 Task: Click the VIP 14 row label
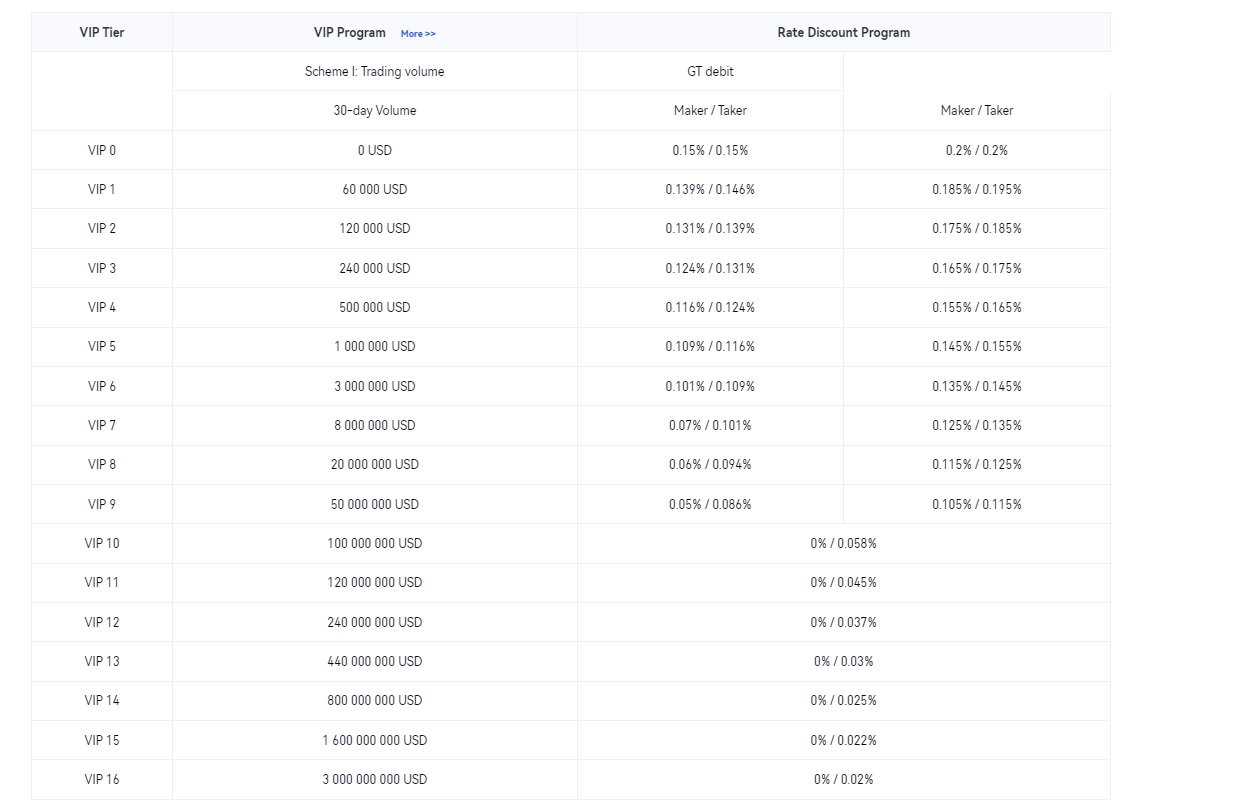tap(102, 701)
